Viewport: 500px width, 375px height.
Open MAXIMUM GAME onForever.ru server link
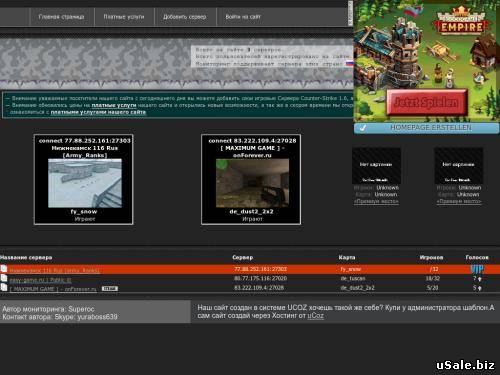click(x=53, y=289)
